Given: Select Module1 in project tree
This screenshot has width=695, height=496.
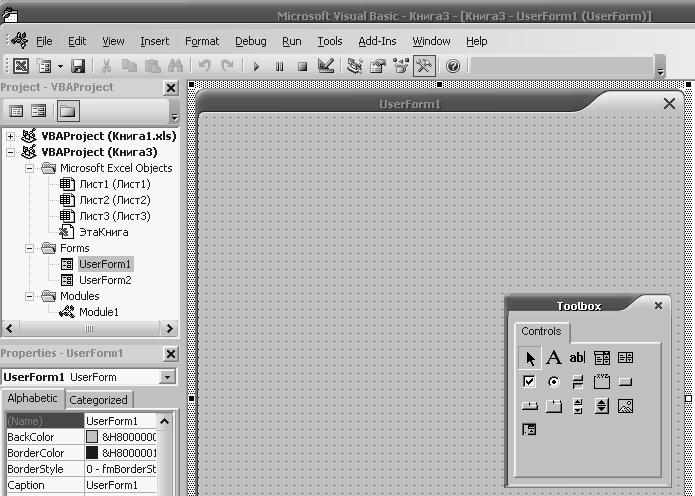Looking at the screenshot, I should pyautogui.click(x=99, y=312).
